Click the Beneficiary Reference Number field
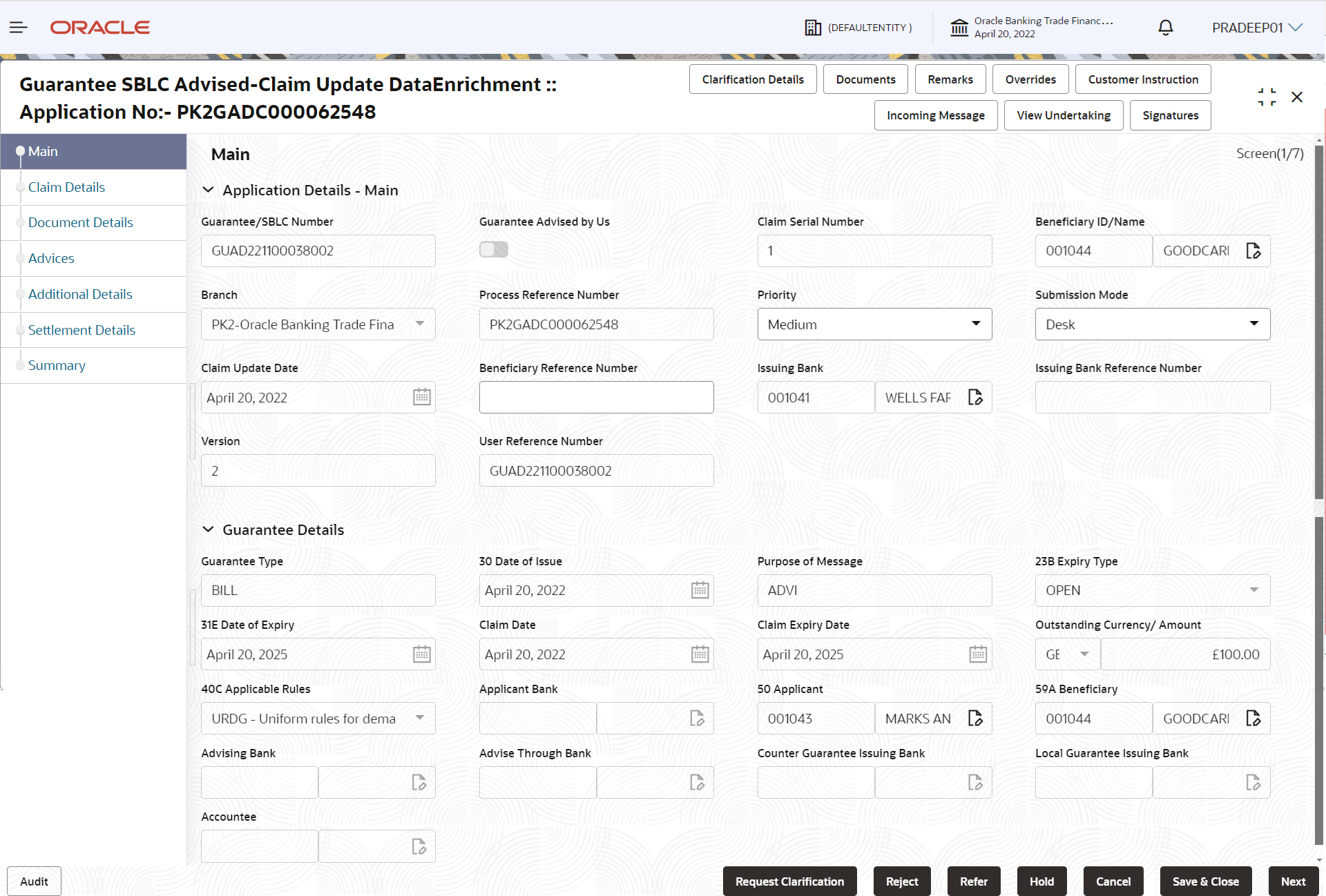 (596, 398)
